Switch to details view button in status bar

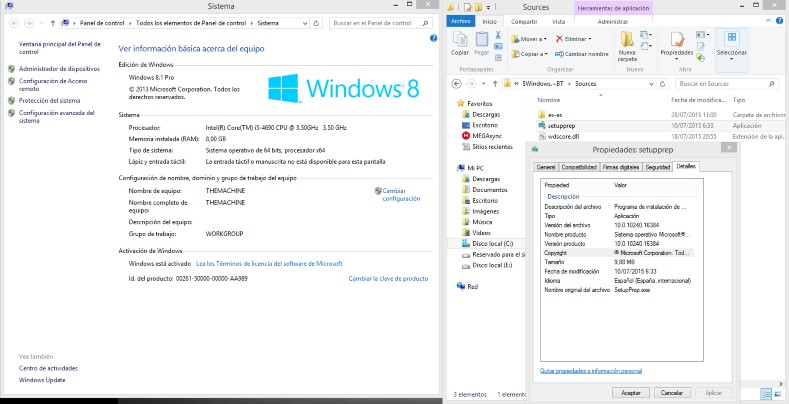point(766,394)
